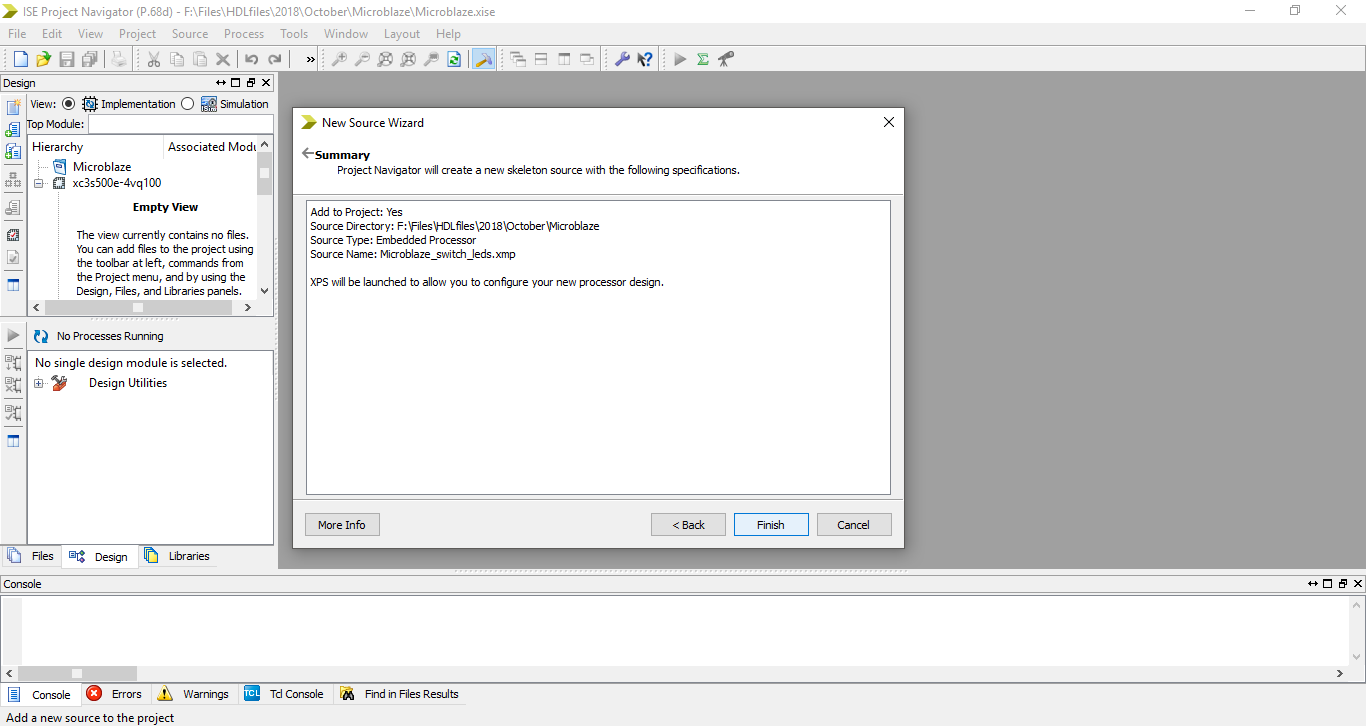Open the Process menu
Screen dimensions: 1366x726
point(244,34)
